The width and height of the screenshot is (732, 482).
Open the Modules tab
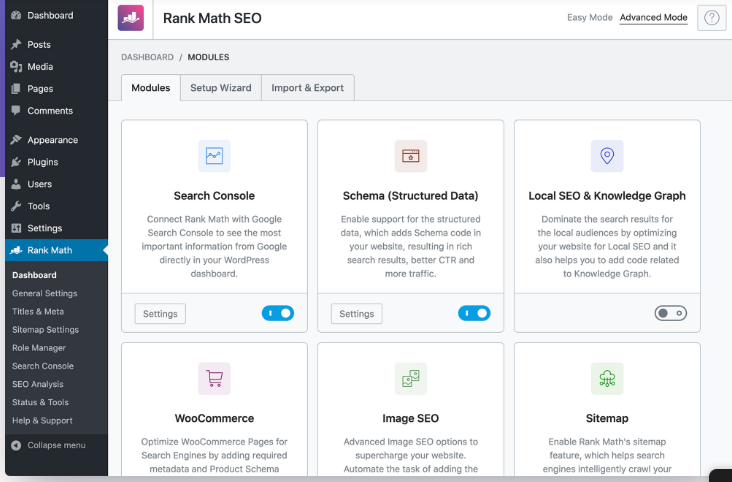click(x=151, y=88)
